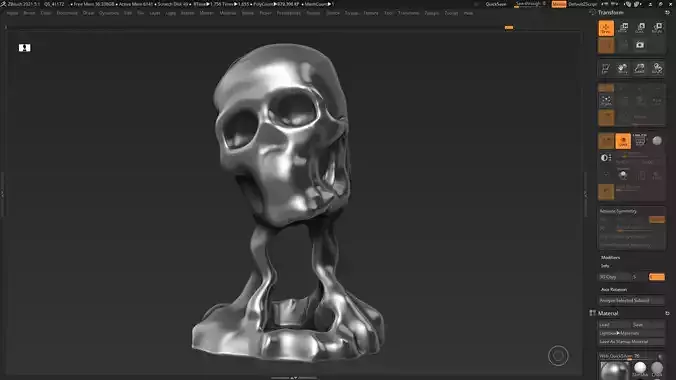Toggle the orange Local button
Image resolution: width=676 pixels, height=380 pixels.
(x=606, y=118)
